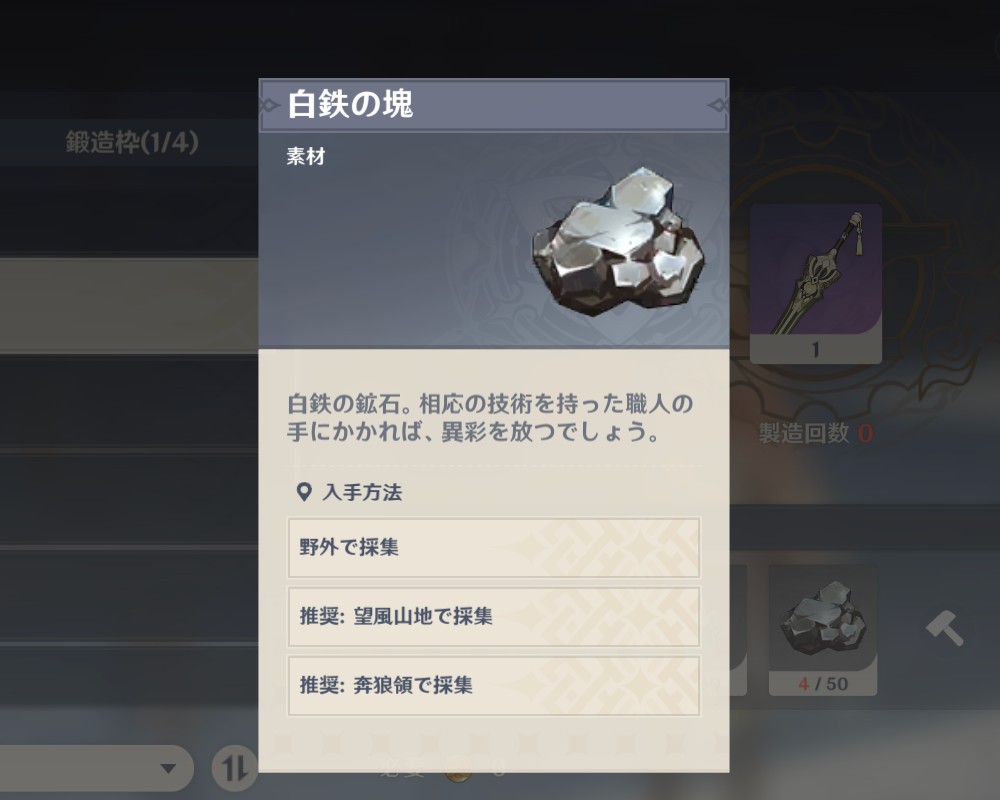Click the 入手方法 section heading
The height and width of the screenshot is (800, 1000).
pos(362,493)
